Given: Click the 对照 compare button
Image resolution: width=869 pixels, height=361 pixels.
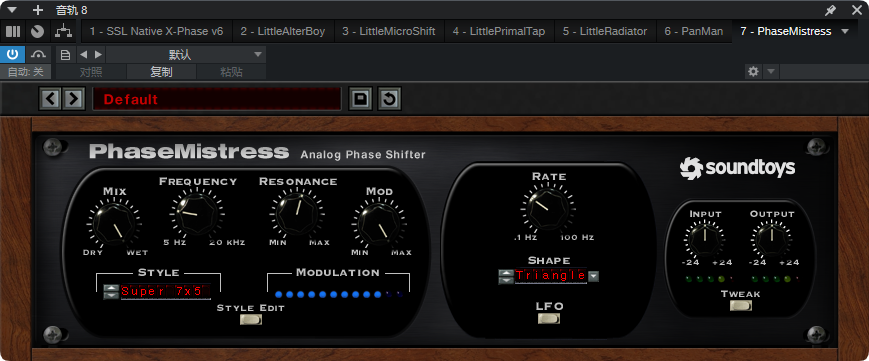Looking at the screenshot, I should tap(91, 72).
